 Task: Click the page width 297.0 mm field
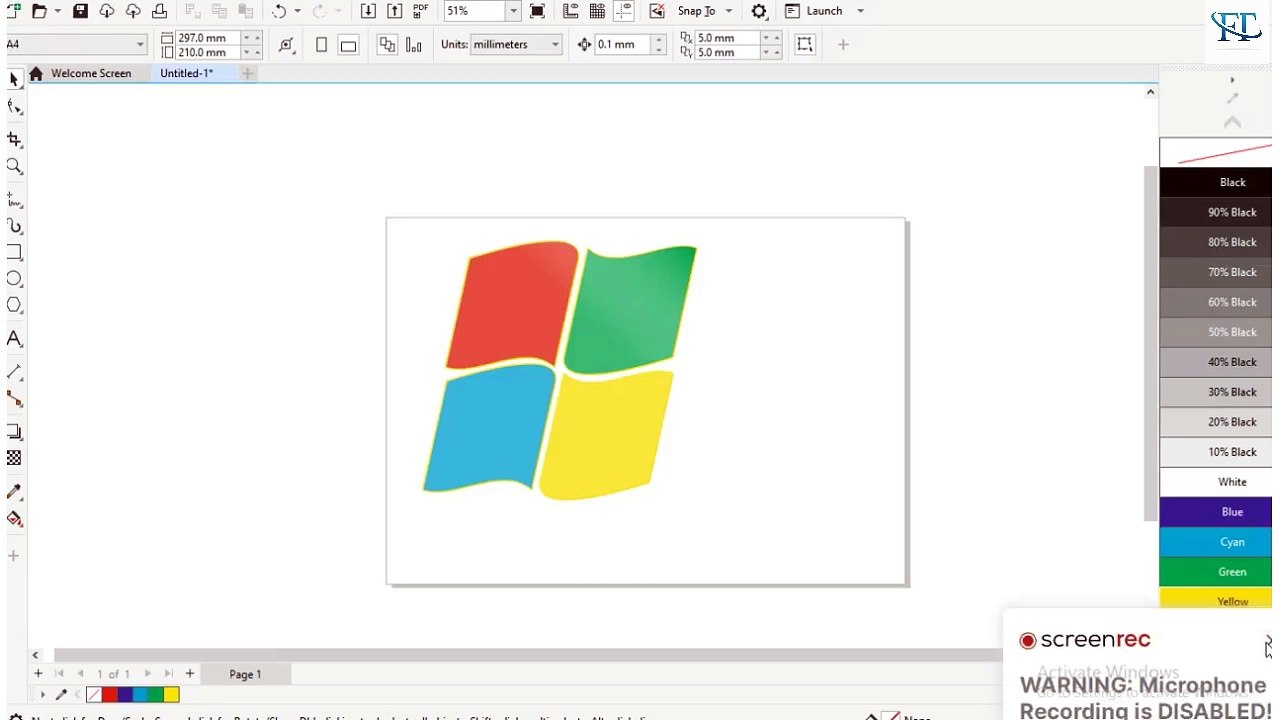click(x=208, y=38)
